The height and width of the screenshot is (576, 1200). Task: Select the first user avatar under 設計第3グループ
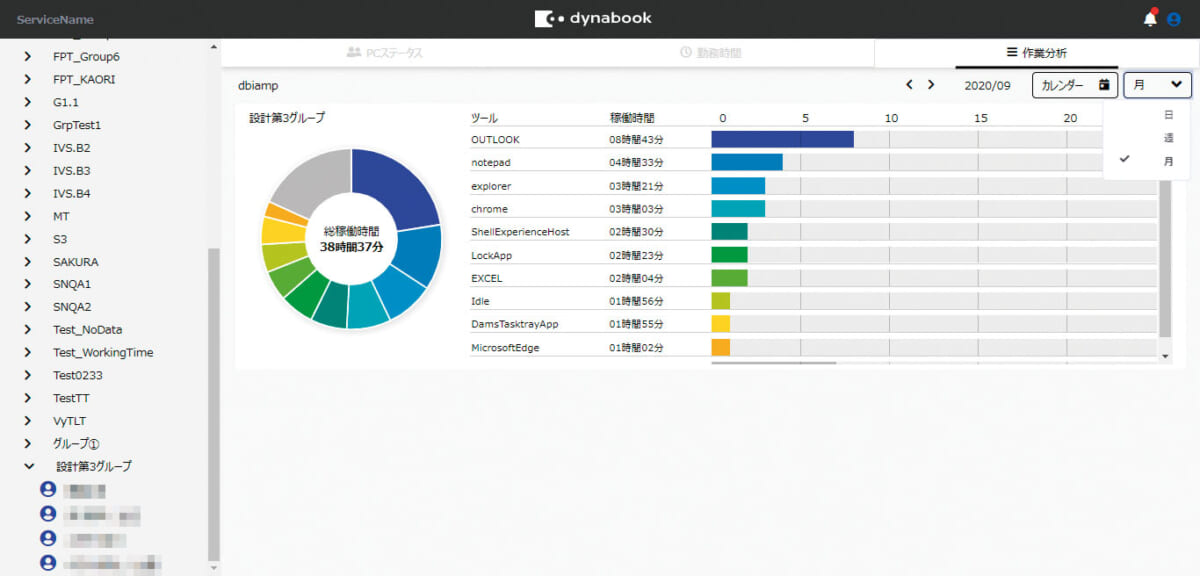47,490
